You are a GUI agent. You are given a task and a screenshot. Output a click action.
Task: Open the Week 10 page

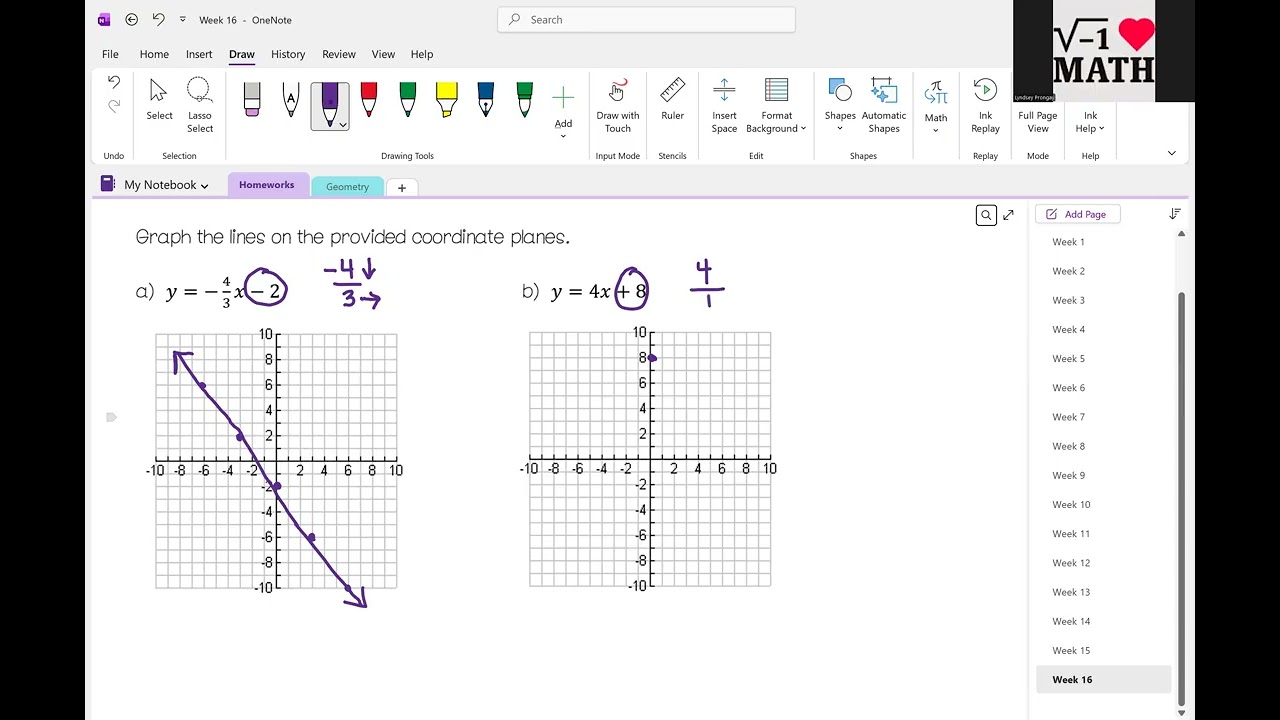pyautogui.click(x=1103, y=504)
